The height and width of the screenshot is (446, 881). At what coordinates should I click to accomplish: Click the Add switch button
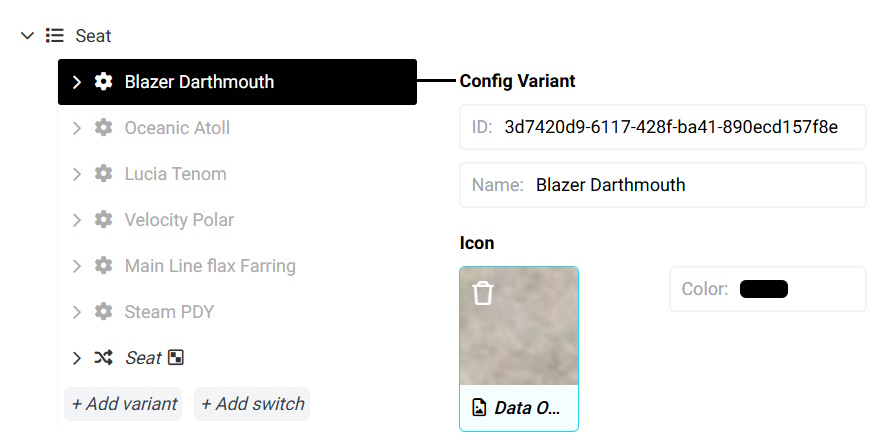(x=252, y=404)
